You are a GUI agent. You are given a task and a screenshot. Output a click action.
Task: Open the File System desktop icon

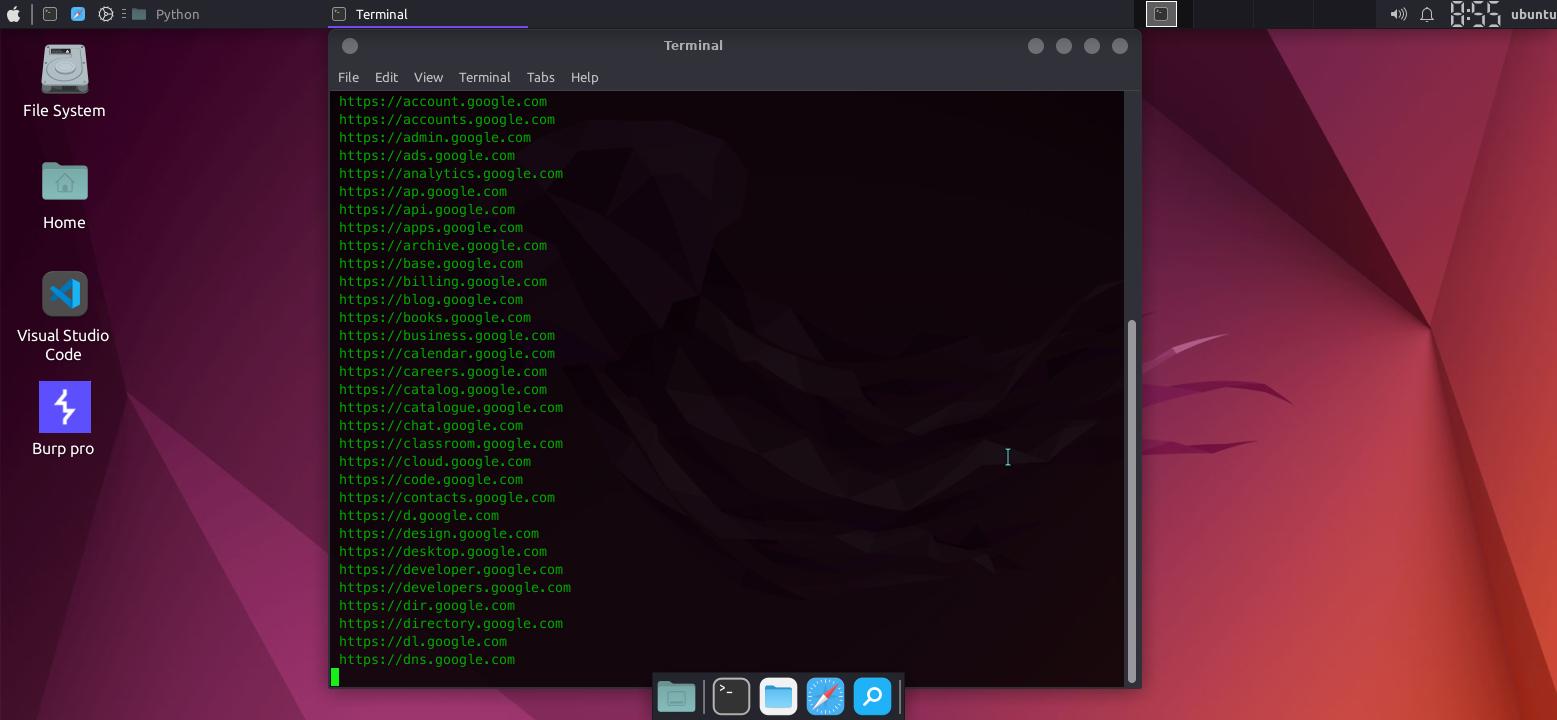click(x=64, y=81)
